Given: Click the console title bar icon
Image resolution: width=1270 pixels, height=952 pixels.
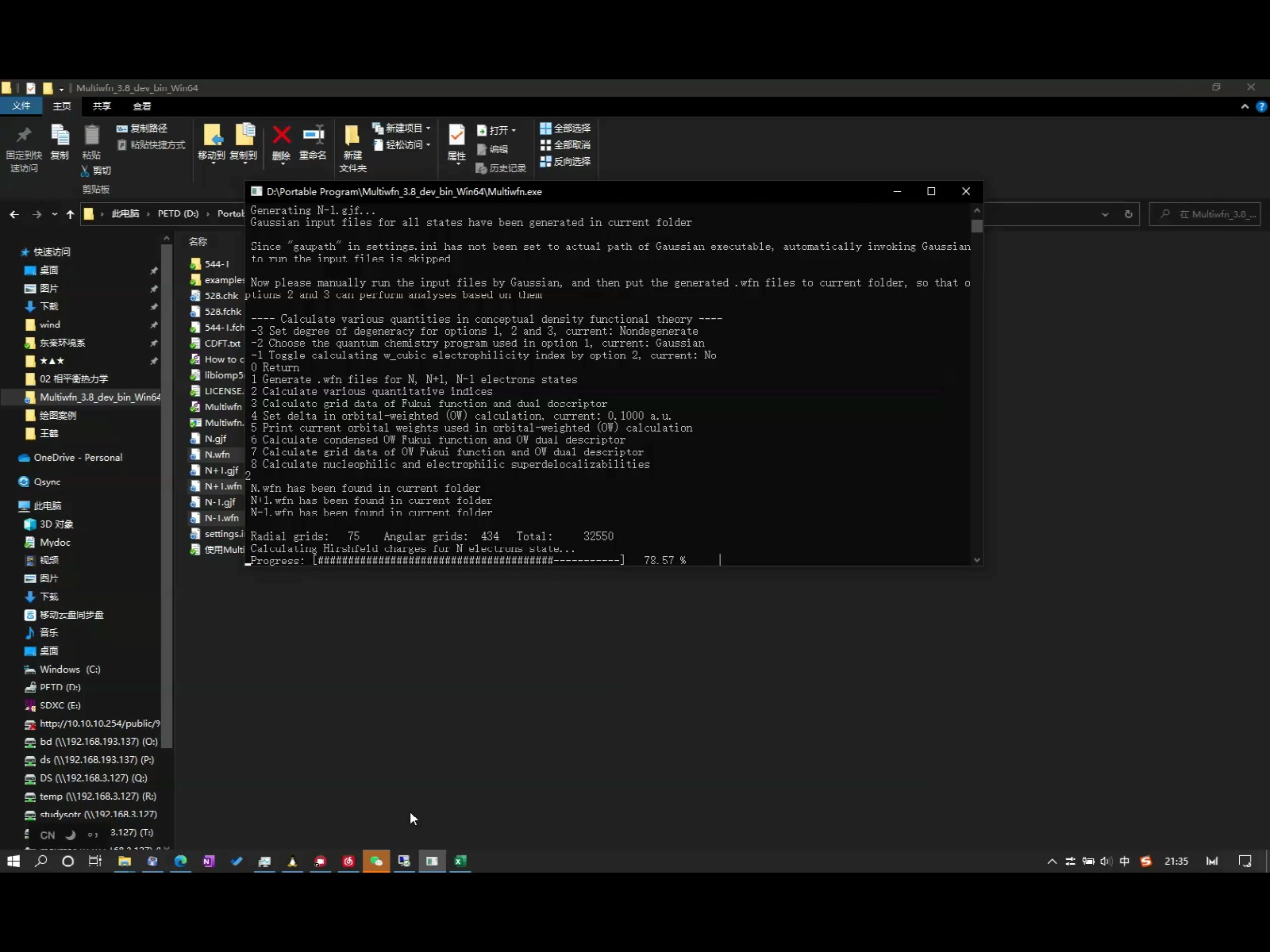Looking at the screenshot, I should (256, 191).
